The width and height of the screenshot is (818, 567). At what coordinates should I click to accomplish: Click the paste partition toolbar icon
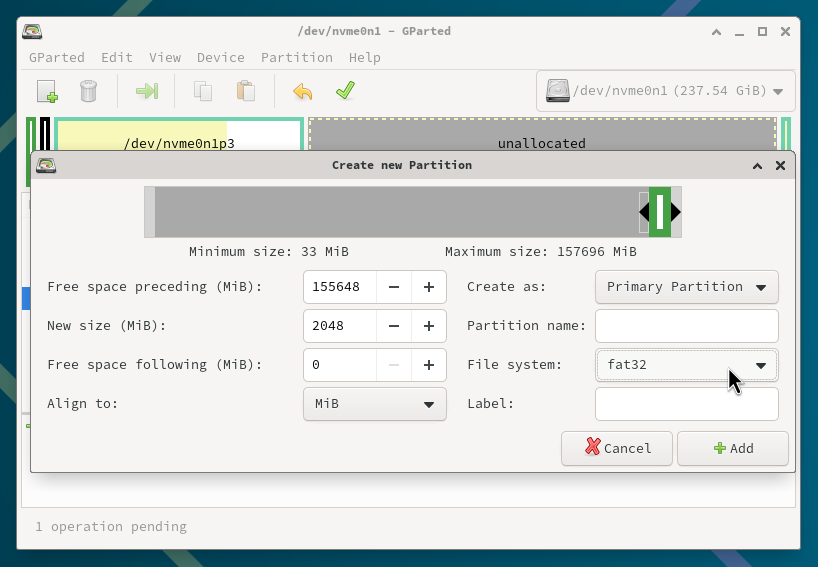pyautogui.click(x=246, y=91)
